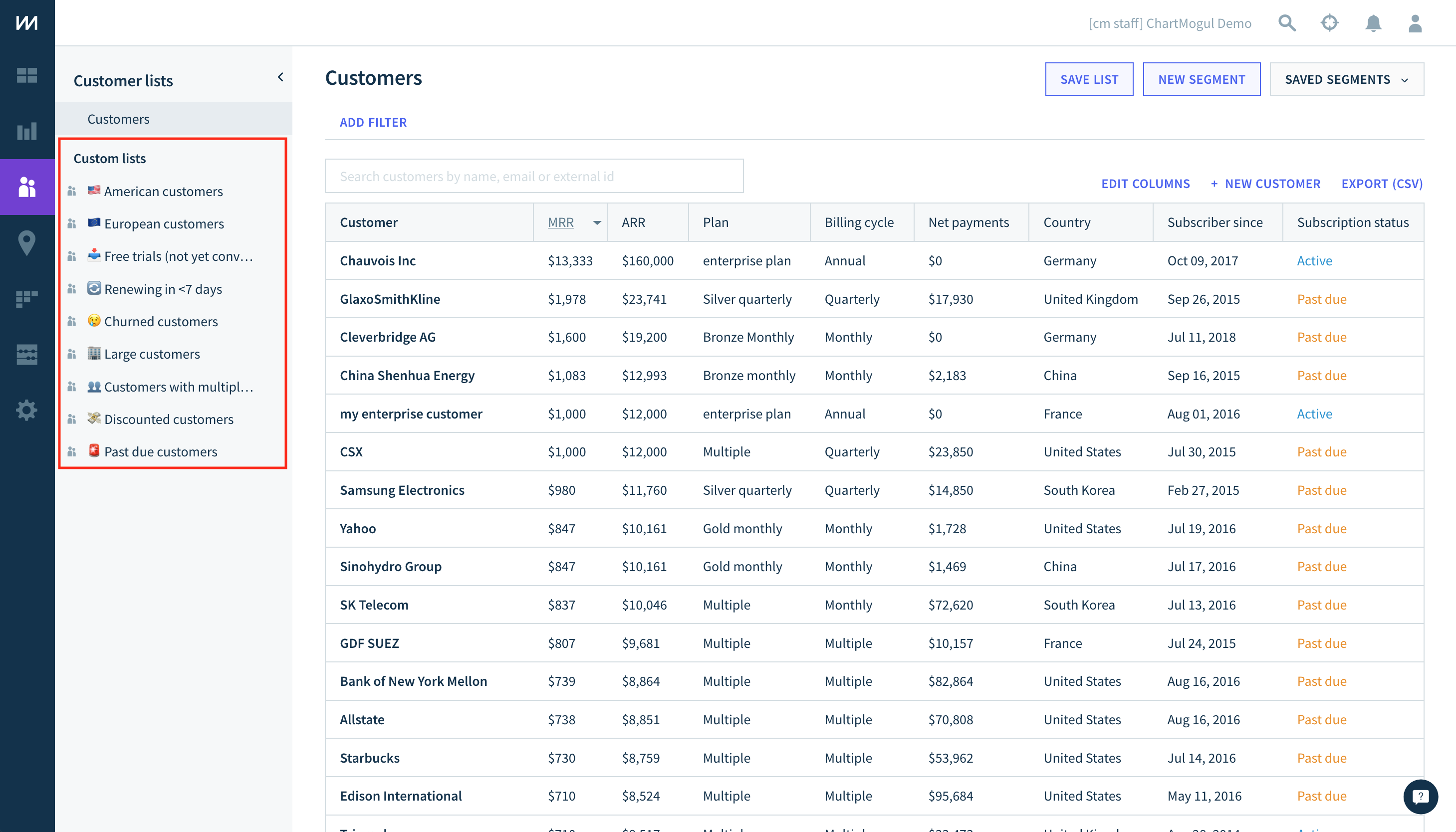The height and width of the screenshot is (832, 1456).
Task: Click the Add Filter link
Action: tap(373, 121)
